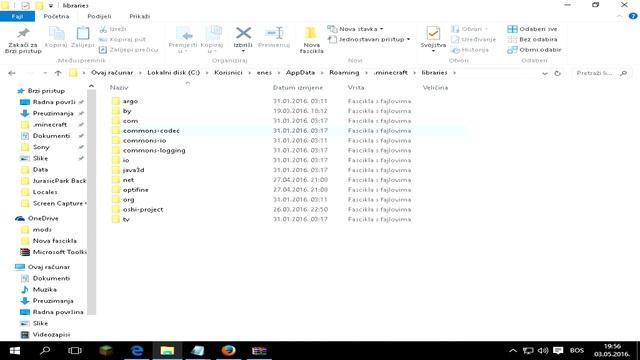Sort by Datum izmjene column header
Viewport: 640px width, 360px height.
(298, 87)
